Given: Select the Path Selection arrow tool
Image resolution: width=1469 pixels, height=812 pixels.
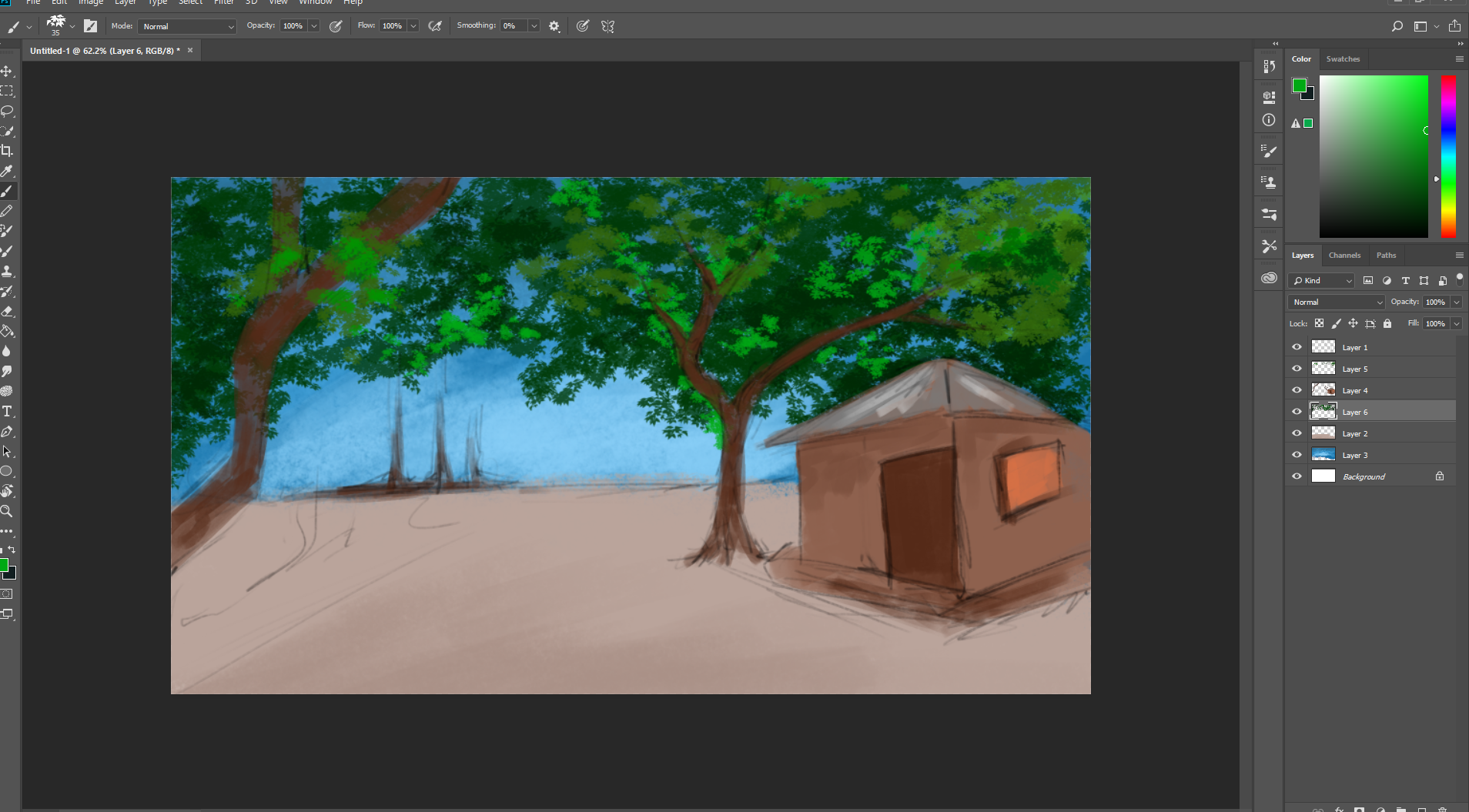Looking at the screenshot, I should [7, 451].
